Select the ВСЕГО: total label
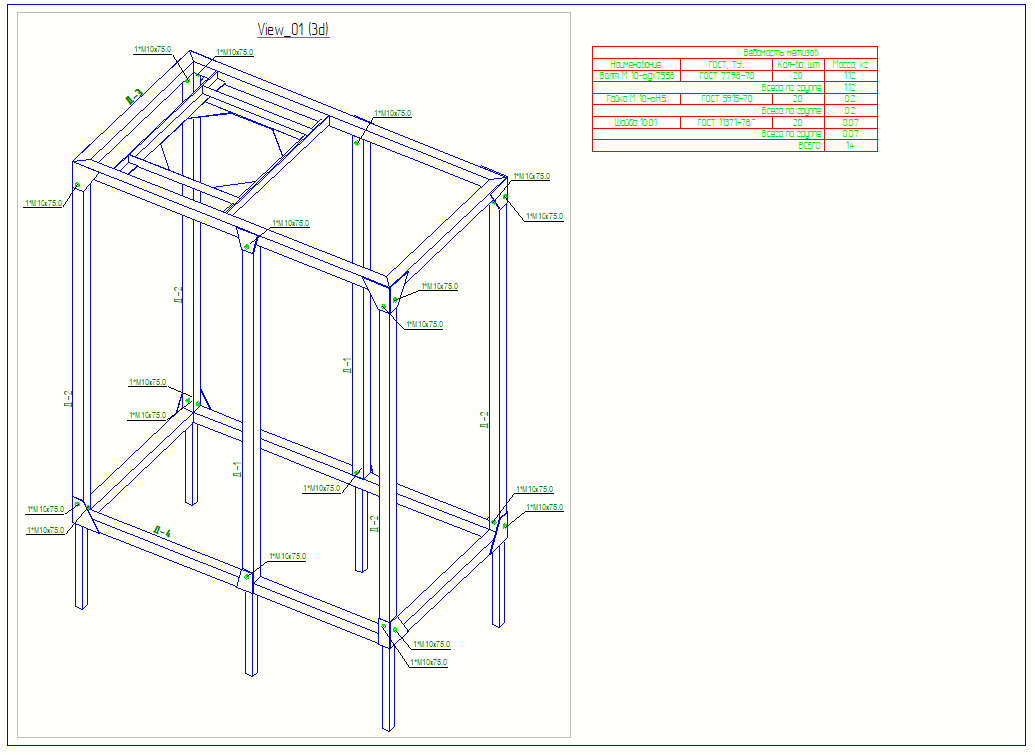The height and width of the screenshot is (755, 1035). click(810, 146)
